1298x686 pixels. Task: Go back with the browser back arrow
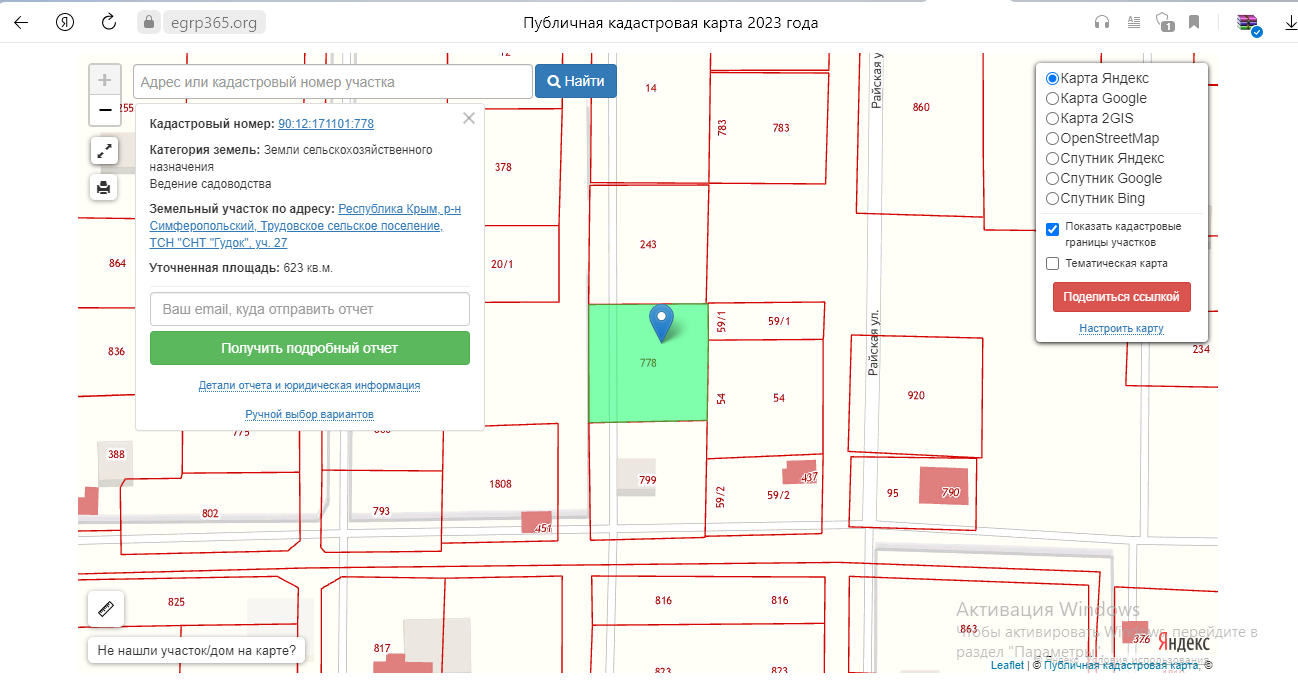coord(21,22)
